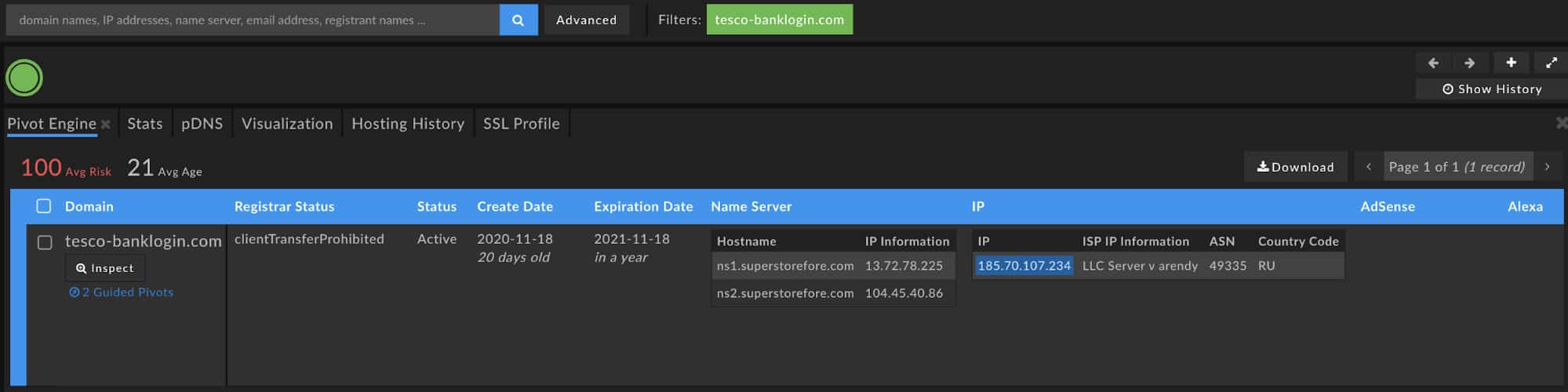Click ASN value 49335
This screenshot has height=392, width=1568.
1228,266
